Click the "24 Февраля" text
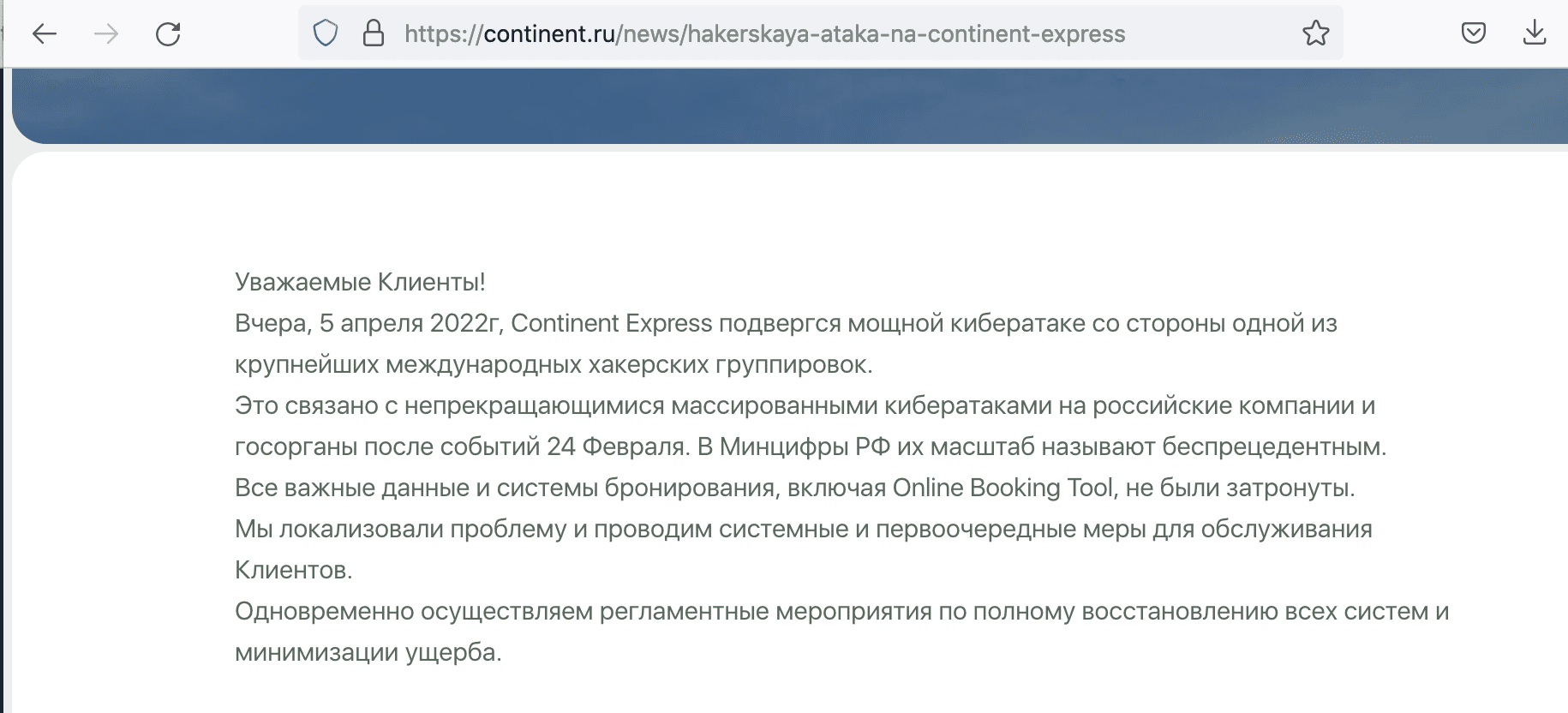This screenshot has height=713, width=1568. click(x=617, y=446)
